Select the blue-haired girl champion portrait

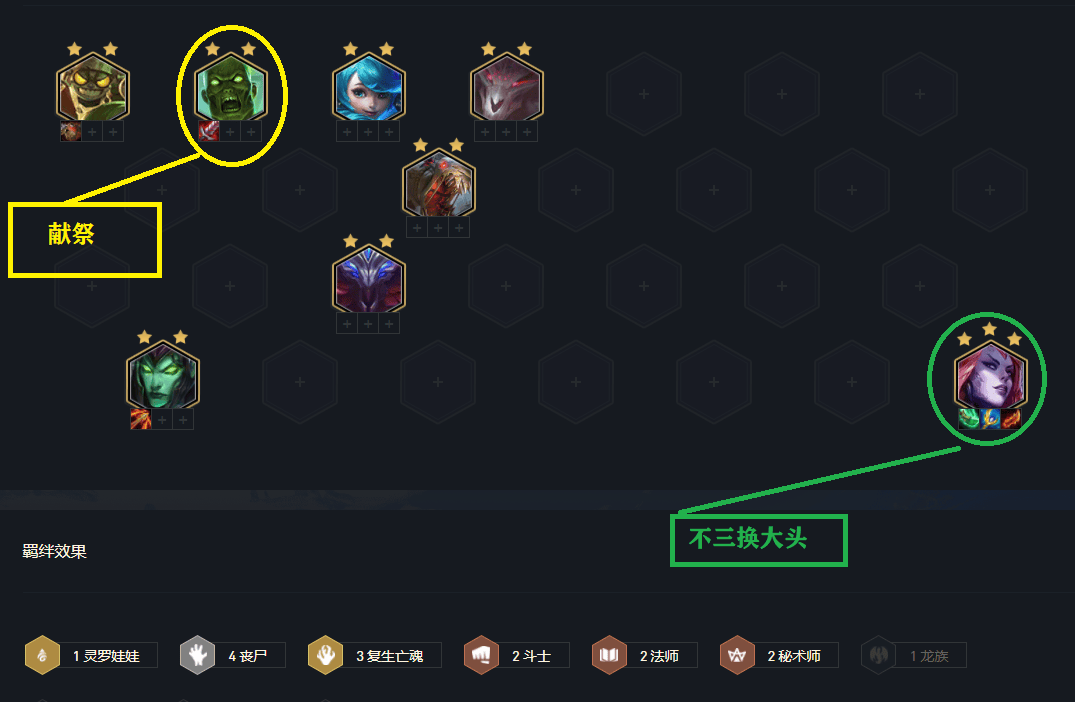[369, 88]
